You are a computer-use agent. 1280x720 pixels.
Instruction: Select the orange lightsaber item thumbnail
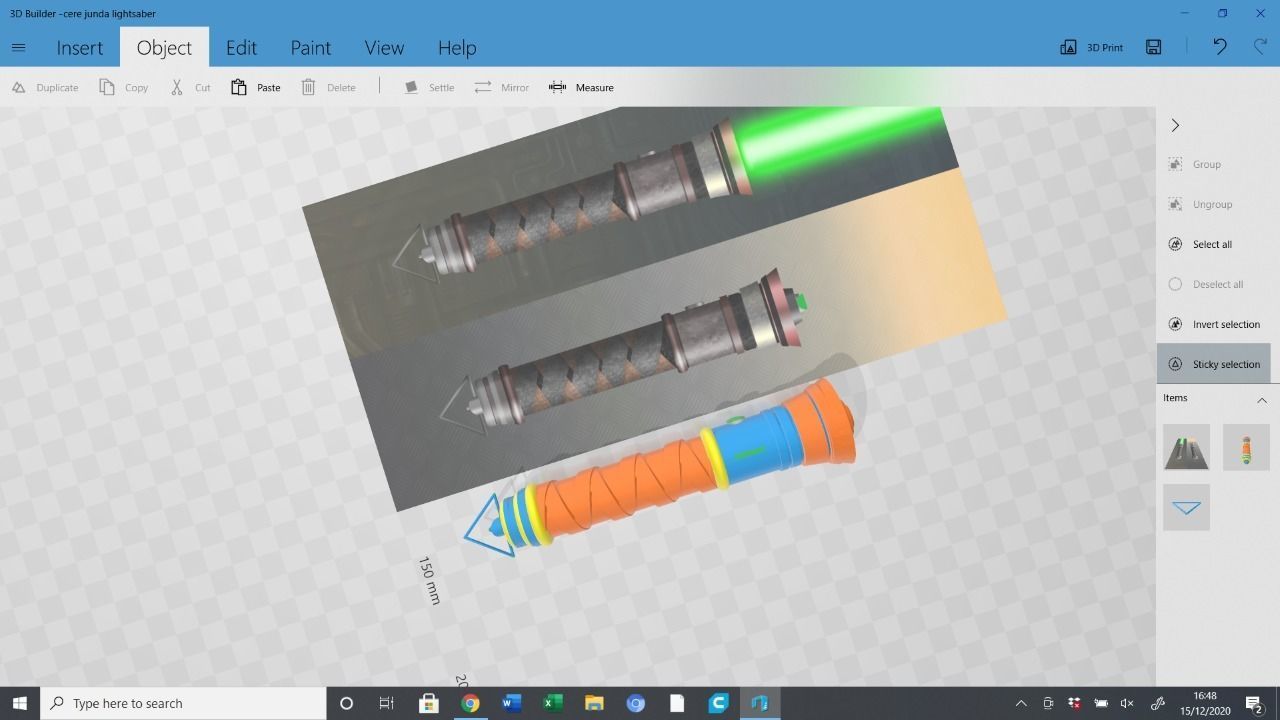tap(1246, 447)
